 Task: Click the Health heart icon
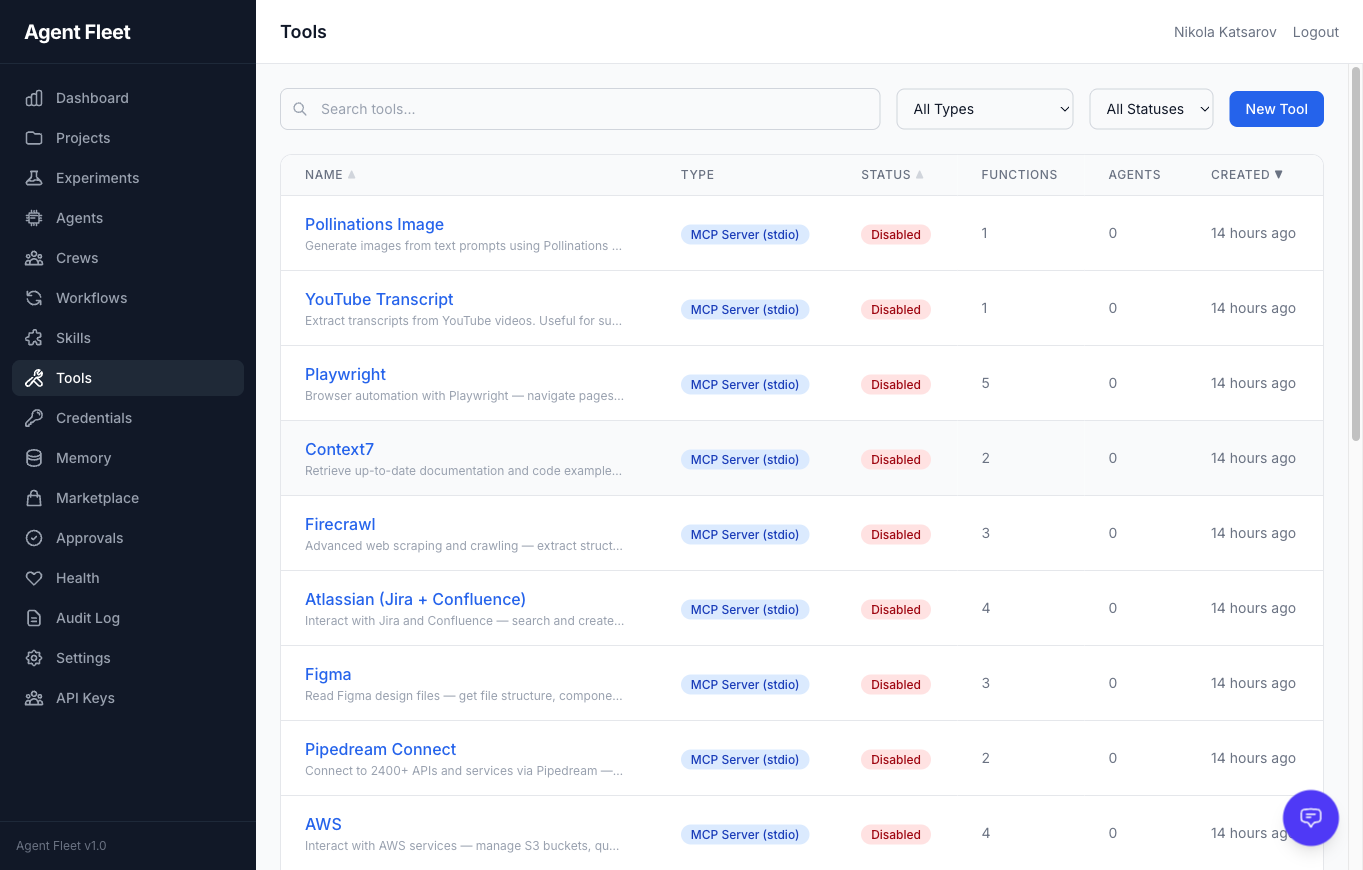pyautogui.click(x=34, y=578)
